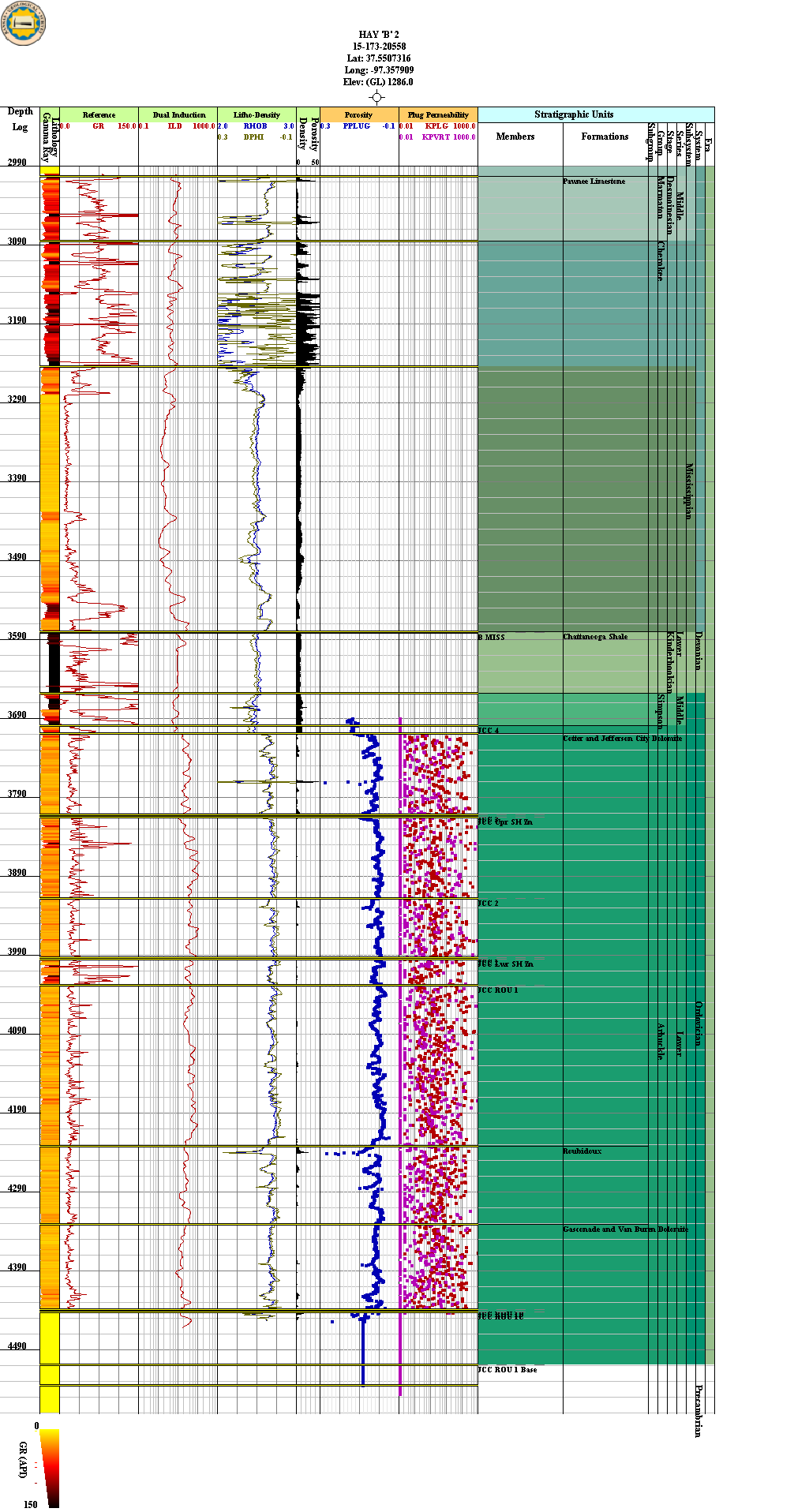Click the GR (API) legend label
This screenshot has width=809, height=1512.
coord(24,1461)
